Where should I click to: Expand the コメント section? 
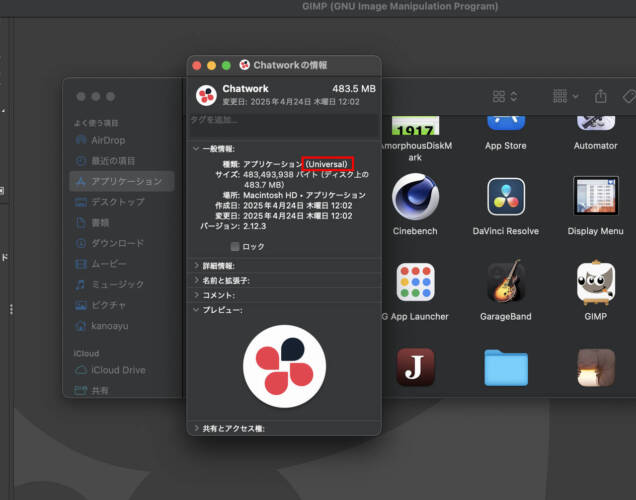click(196, 295)
